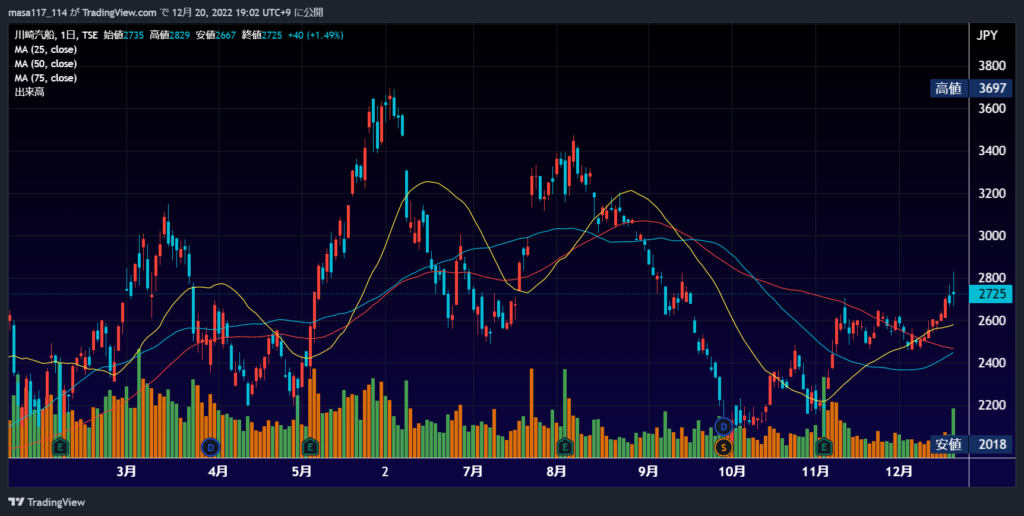
Task: Click the masa117_114 author name in header
Action: [x=37, y=12]
